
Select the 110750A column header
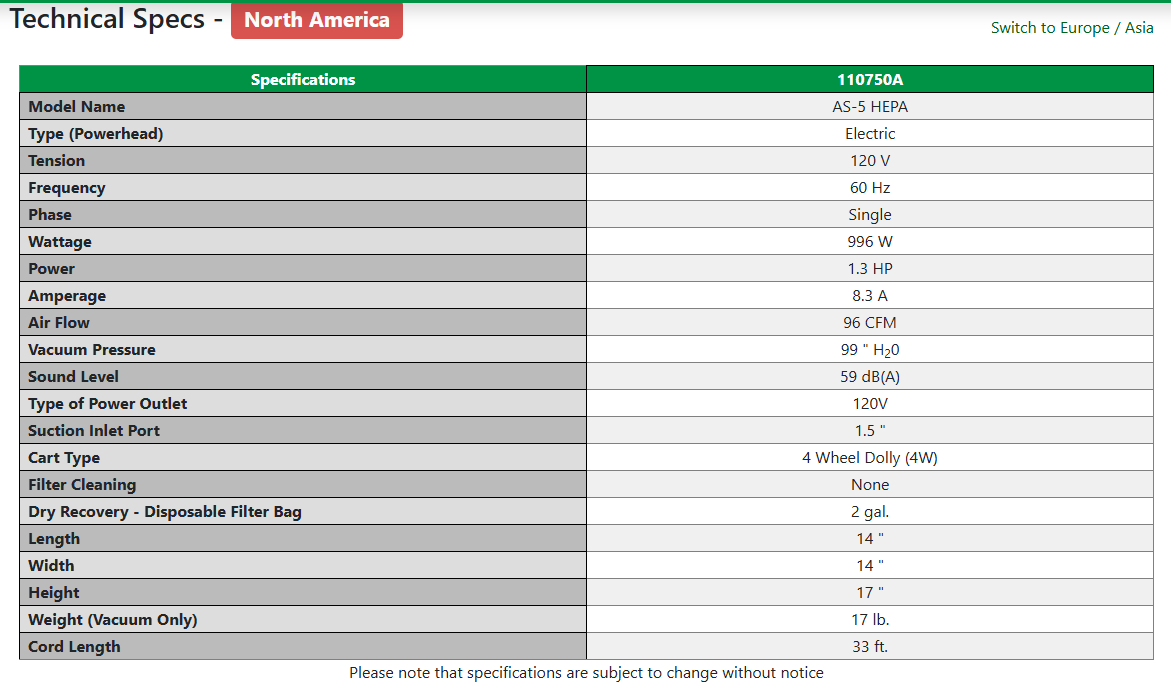point(870,79)
